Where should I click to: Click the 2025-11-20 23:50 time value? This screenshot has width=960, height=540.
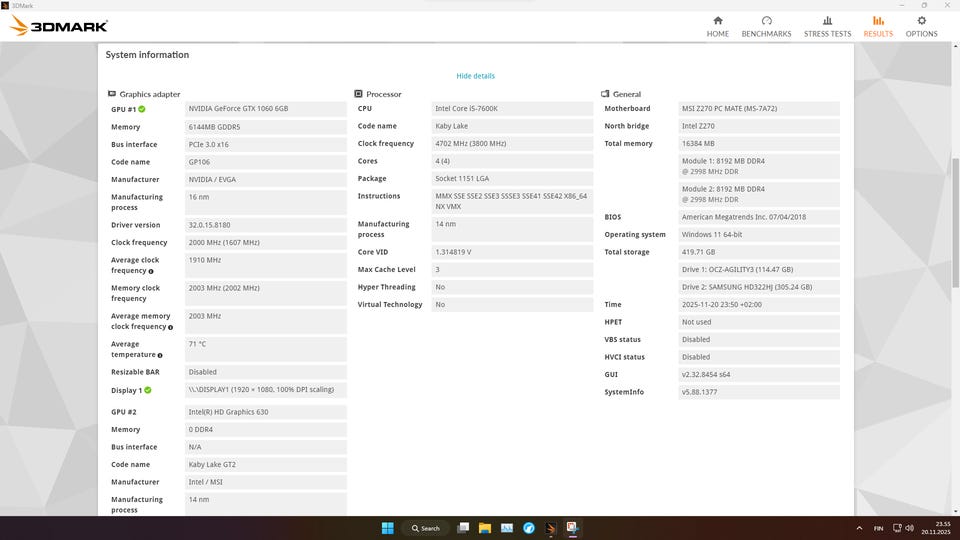[x=759, y=305]
